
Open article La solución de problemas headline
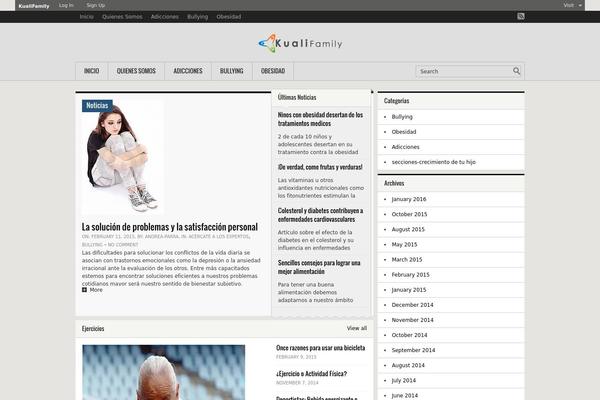[170, 227]
